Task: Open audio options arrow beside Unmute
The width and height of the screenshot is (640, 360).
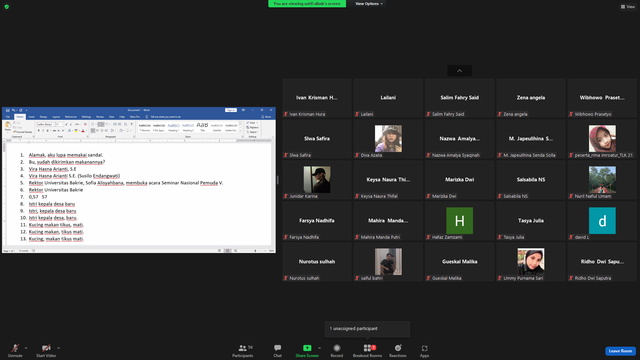Action: tap(26, 348)
